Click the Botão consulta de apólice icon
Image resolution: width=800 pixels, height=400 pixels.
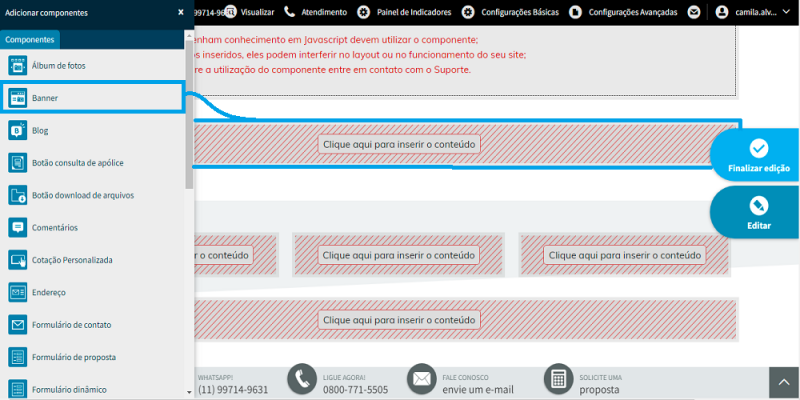18,163
